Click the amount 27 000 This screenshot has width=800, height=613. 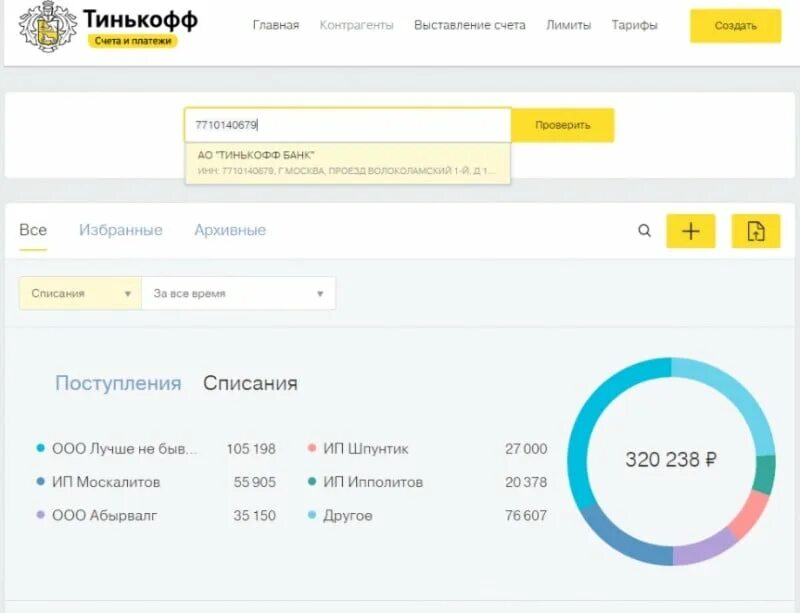pyautogui.click(x=526, y=449)
